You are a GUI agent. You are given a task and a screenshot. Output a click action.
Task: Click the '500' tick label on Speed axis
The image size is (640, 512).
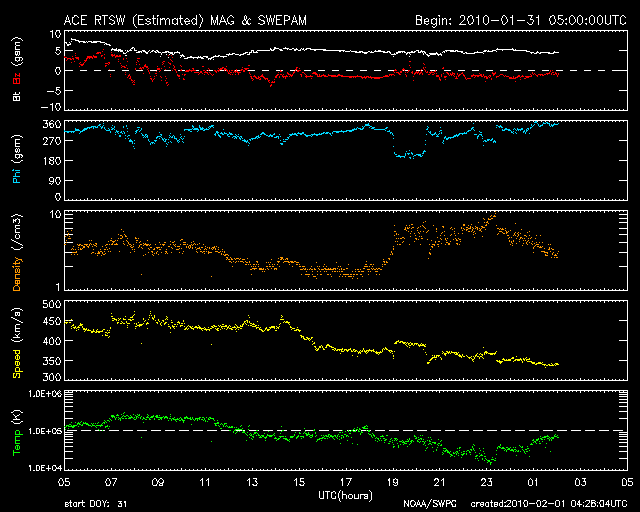(x=52, y=305)
